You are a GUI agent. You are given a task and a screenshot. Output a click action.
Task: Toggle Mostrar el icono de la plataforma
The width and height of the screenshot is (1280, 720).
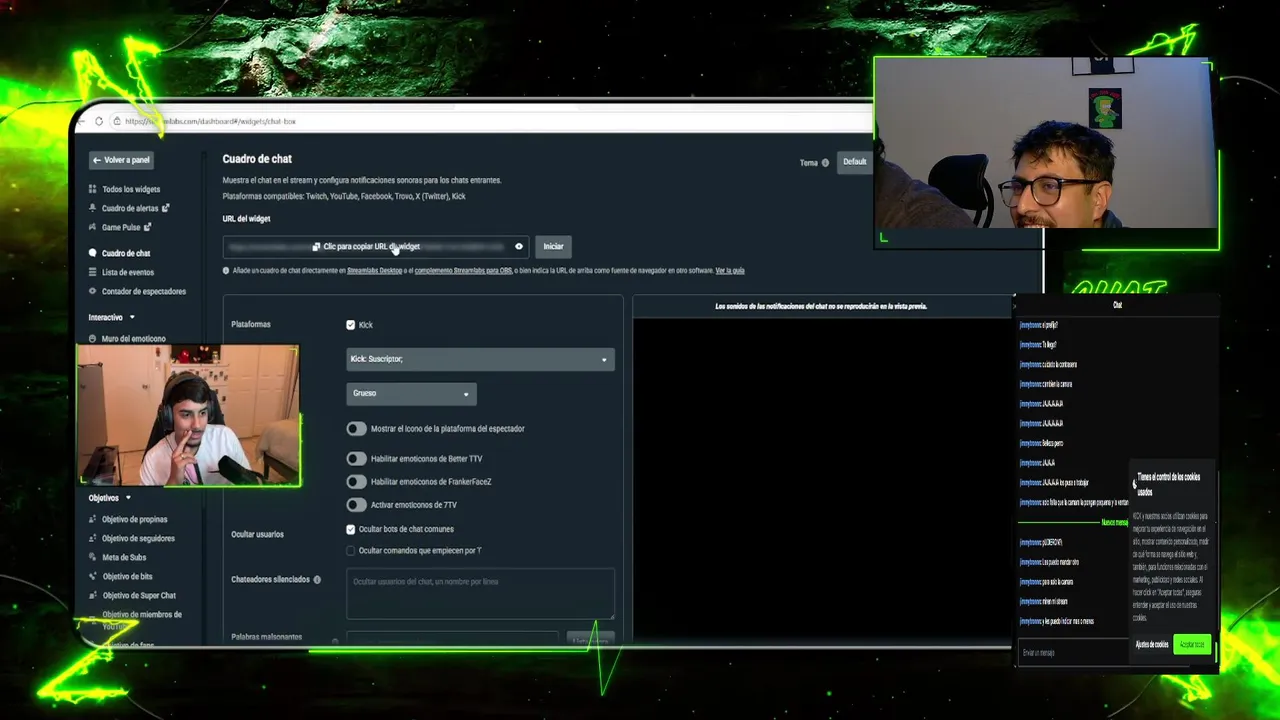(x=356, y=428)
